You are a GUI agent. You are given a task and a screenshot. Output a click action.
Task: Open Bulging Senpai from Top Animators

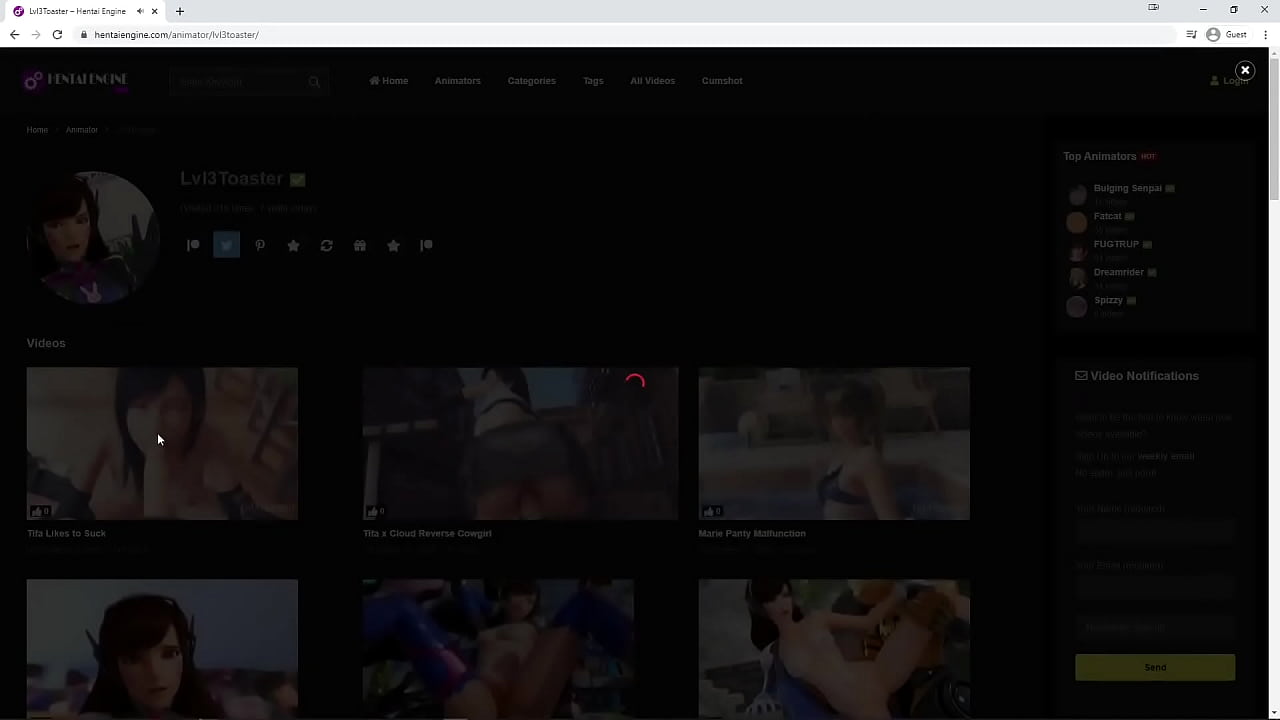(x=1127, y=188)
